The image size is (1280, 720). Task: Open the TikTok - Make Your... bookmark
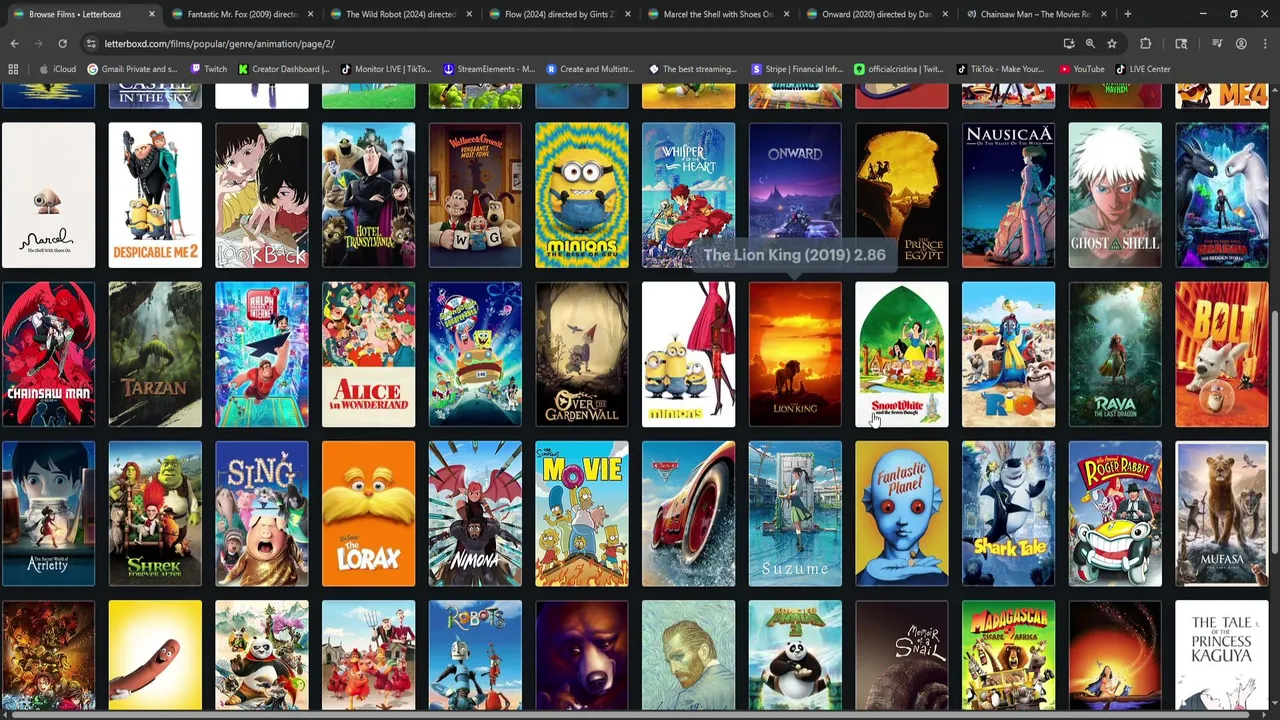(x=1000, y=69)
